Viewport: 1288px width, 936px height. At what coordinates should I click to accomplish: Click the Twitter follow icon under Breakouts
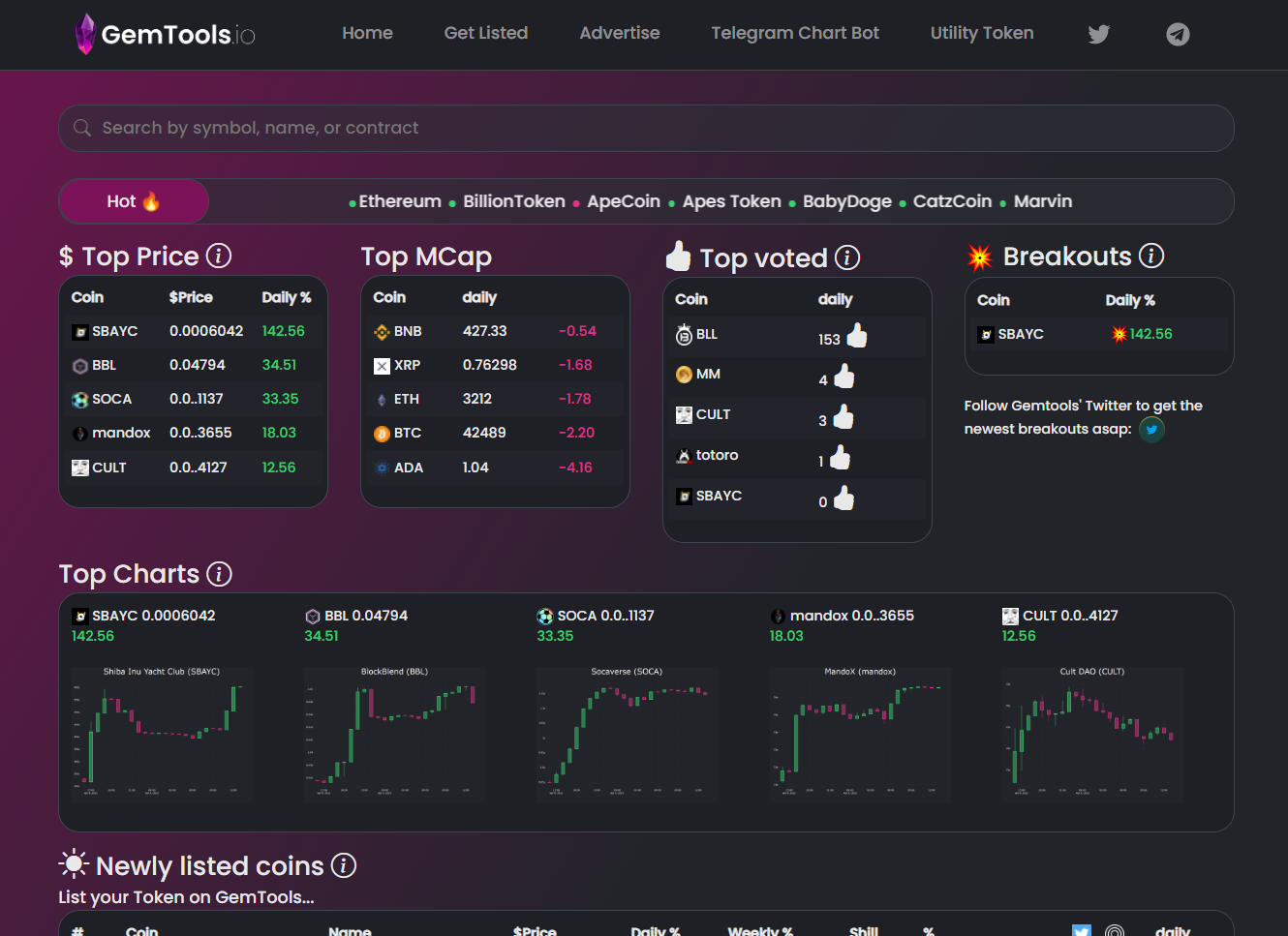click(1151, 429)
